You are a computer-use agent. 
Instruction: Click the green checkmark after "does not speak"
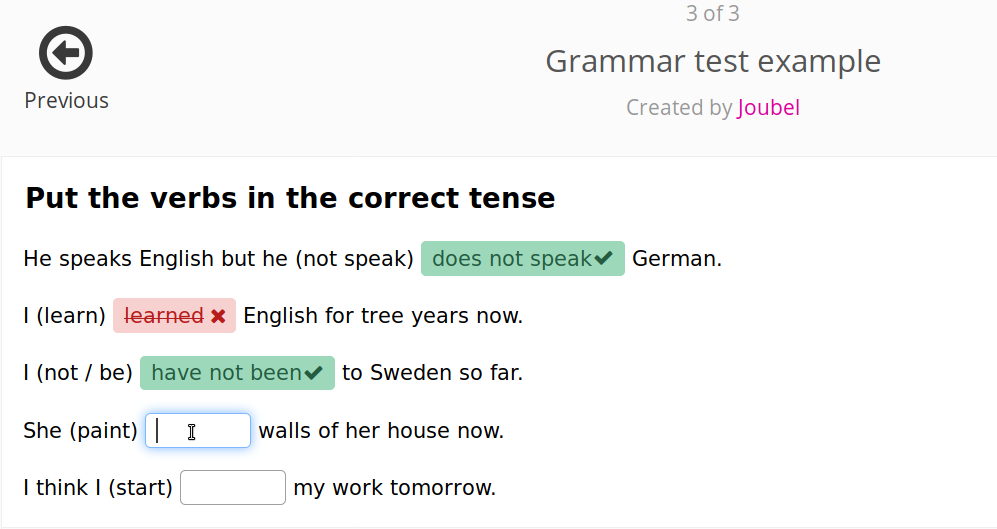pyautogui.click(x=603, y=259)
